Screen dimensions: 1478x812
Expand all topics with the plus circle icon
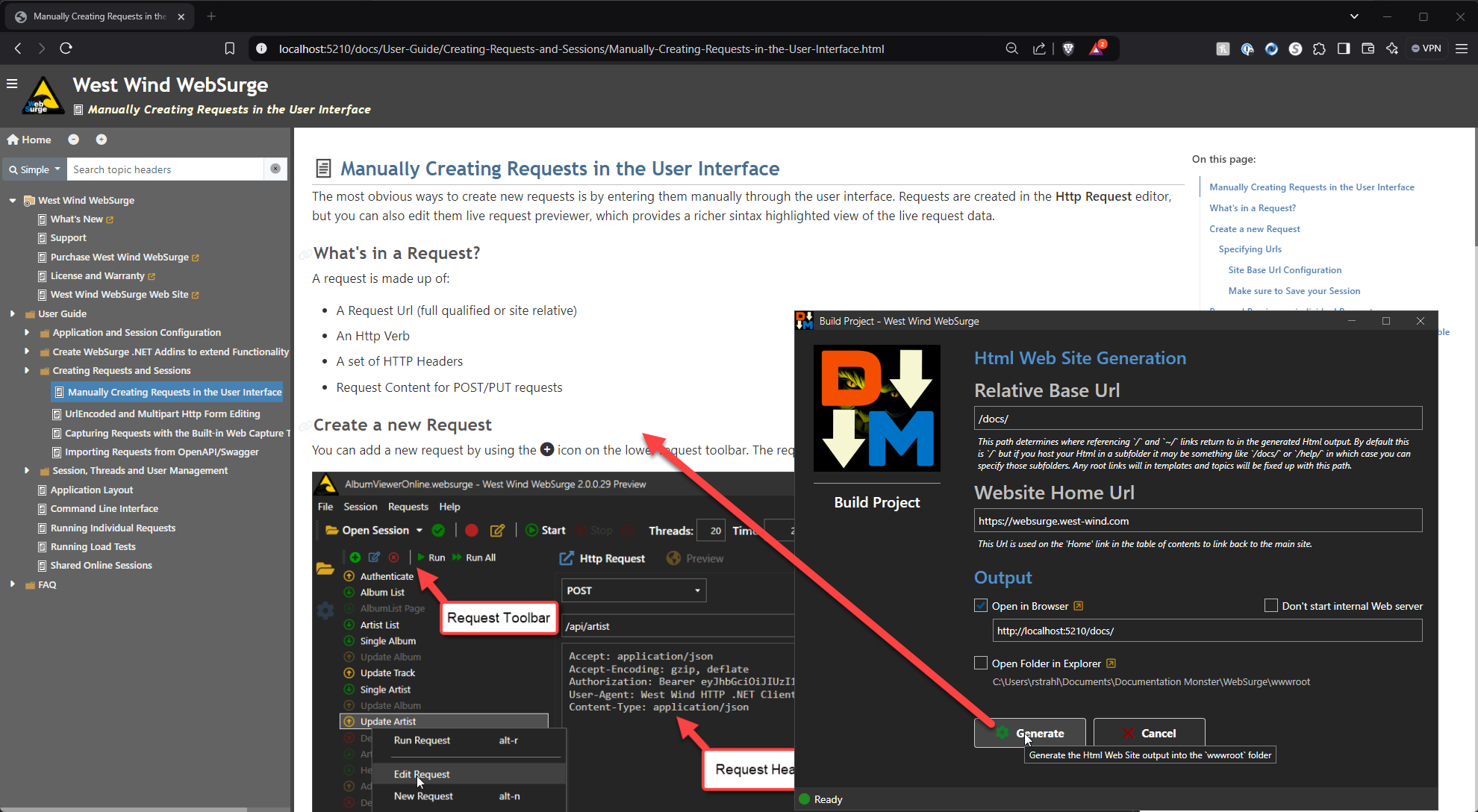point(102,140)
